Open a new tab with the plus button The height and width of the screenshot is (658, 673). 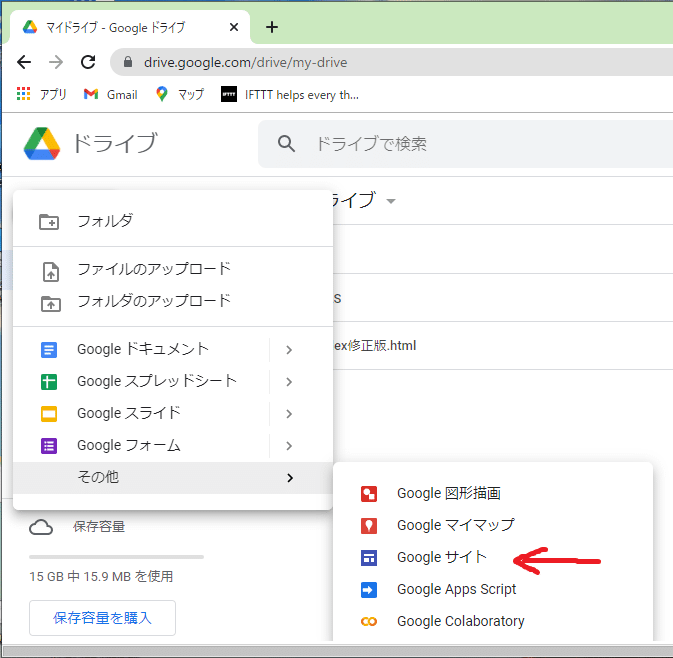272,27
